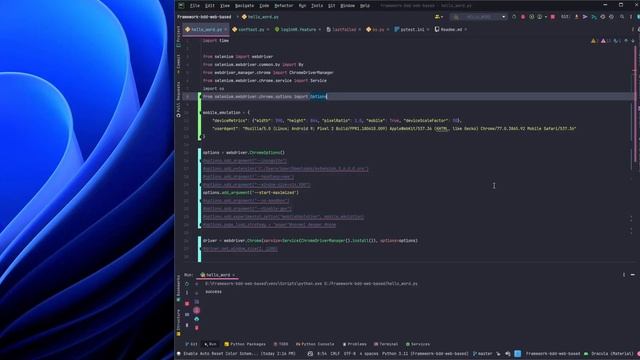Image resolution: width=640 pixels, height=360 pixels.
Task: Open the Run tool window button
Action: pos(210,344)
